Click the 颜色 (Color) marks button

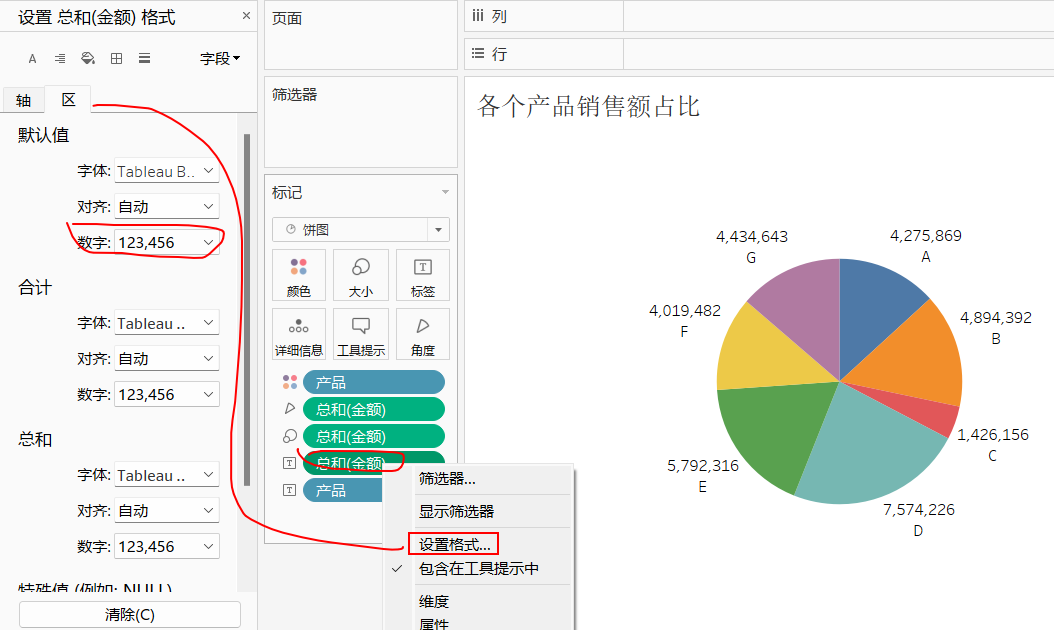[298, 276]
